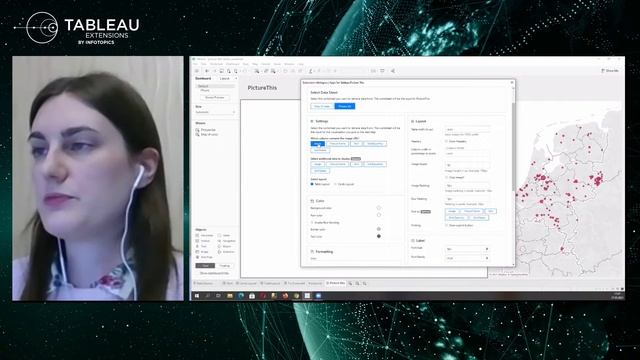This screenshot has width=640, height=360.
Task: Open File Explorer from the taskbar
Action: [230, 296]
